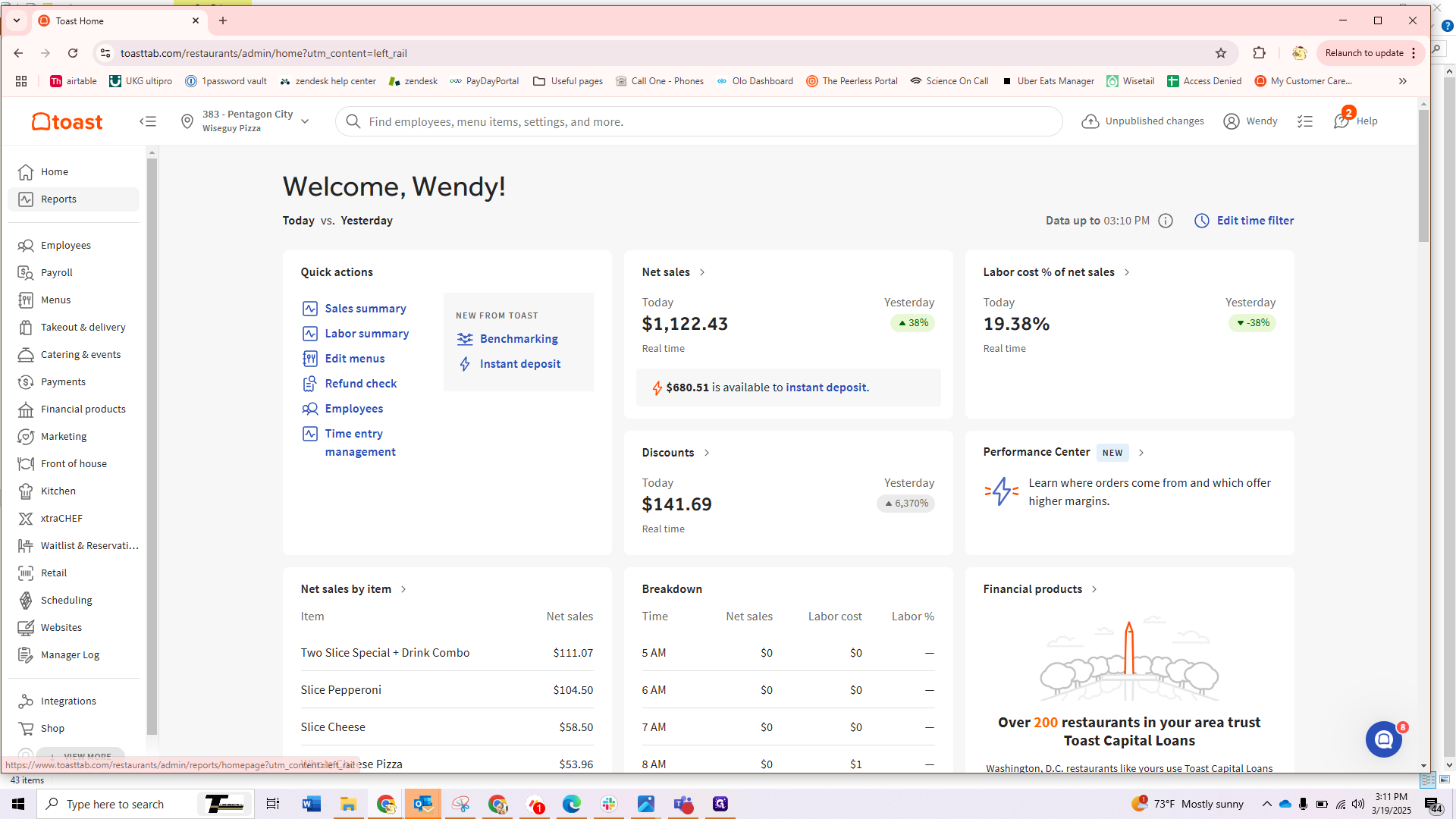This screenshot has height=819, width=1456.
Task: Show more bookmarks chevron
Action: 1403,81
